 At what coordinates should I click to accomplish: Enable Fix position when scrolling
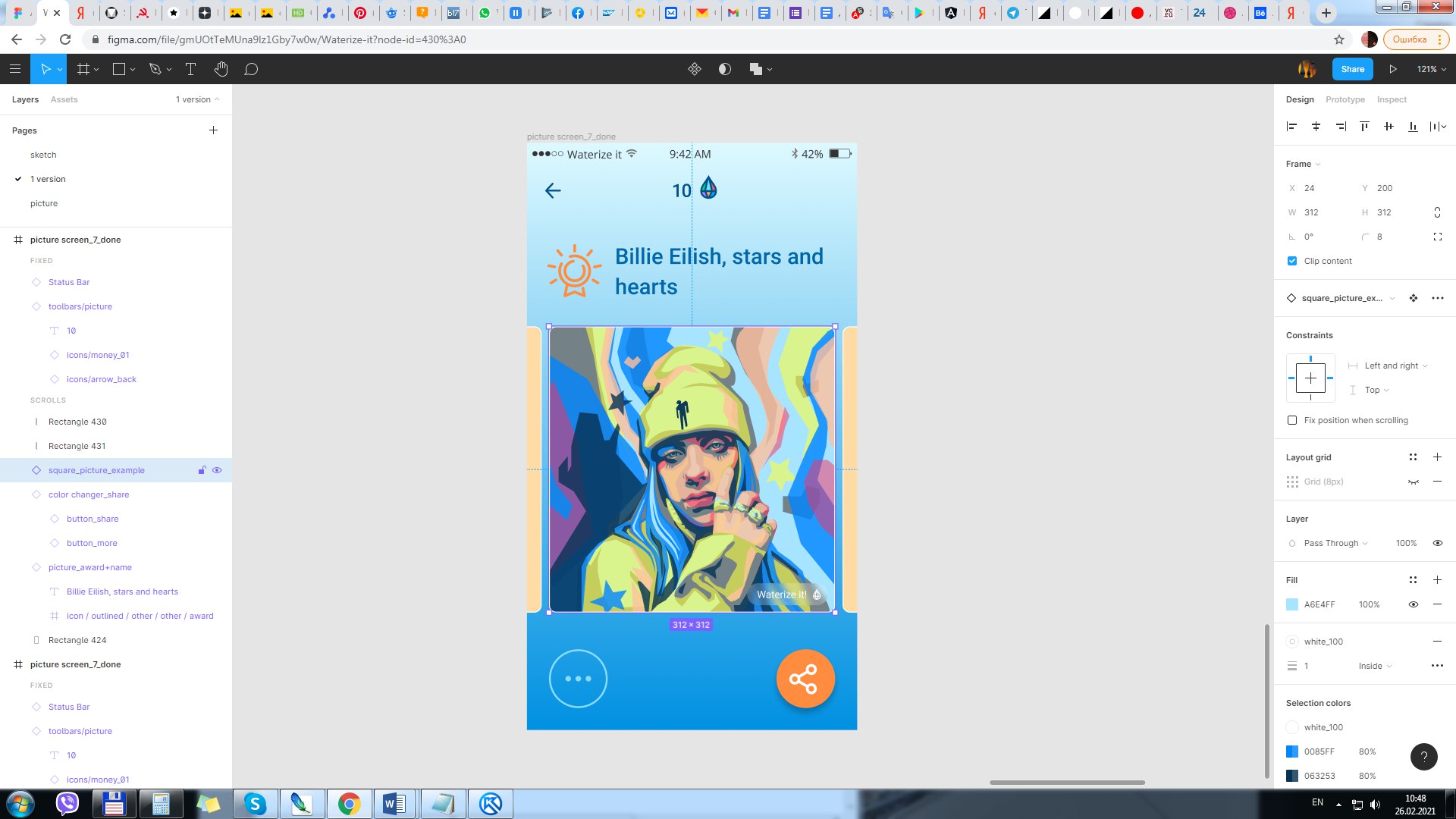pyautogui.click(x=1292, y=420)
